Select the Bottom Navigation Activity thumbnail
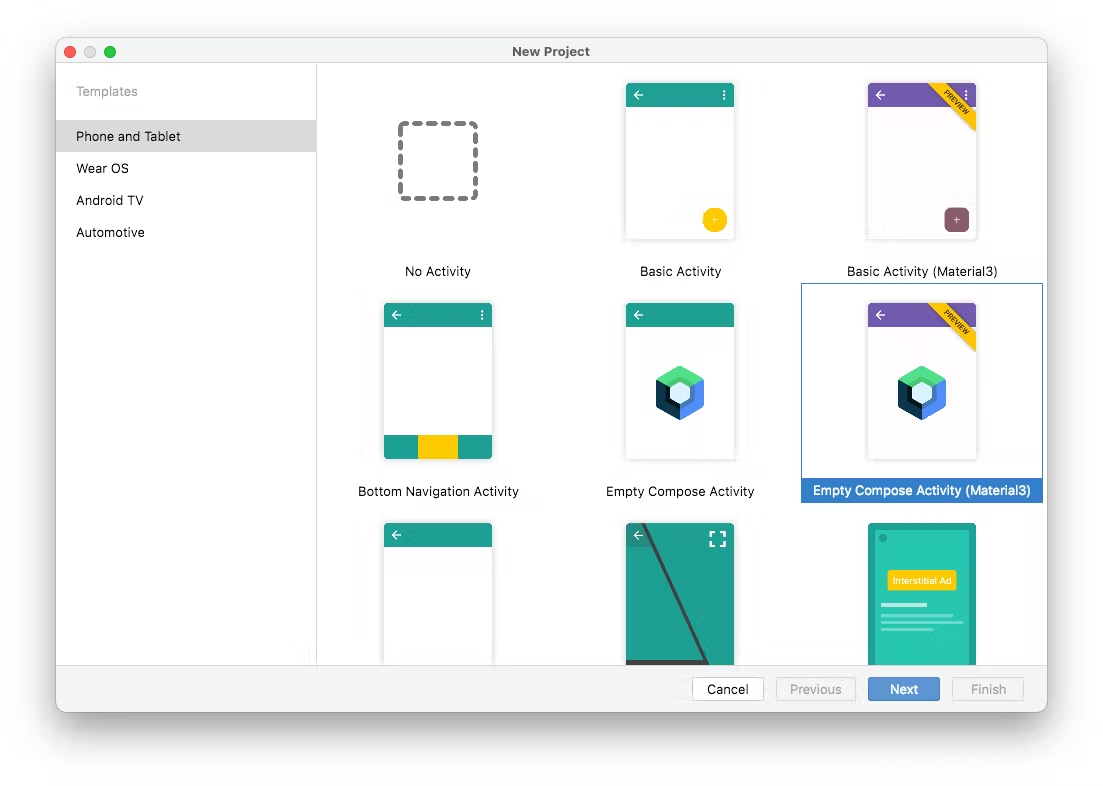This screenshot has width=1103, height=786. tap(438, 381)
